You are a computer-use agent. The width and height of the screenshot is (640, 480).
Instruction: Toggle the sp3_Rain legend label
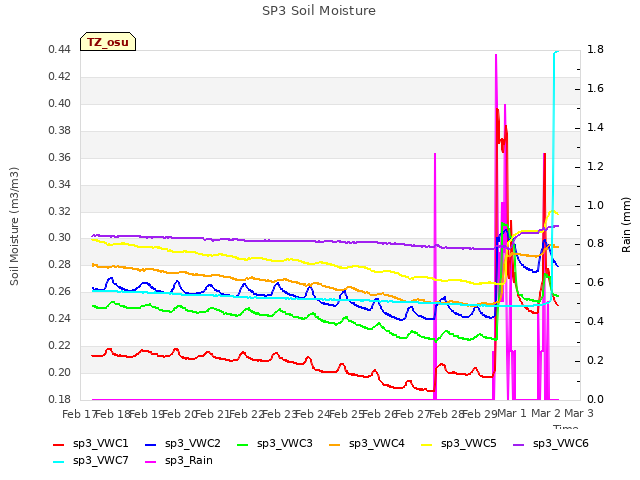(189, 461)
